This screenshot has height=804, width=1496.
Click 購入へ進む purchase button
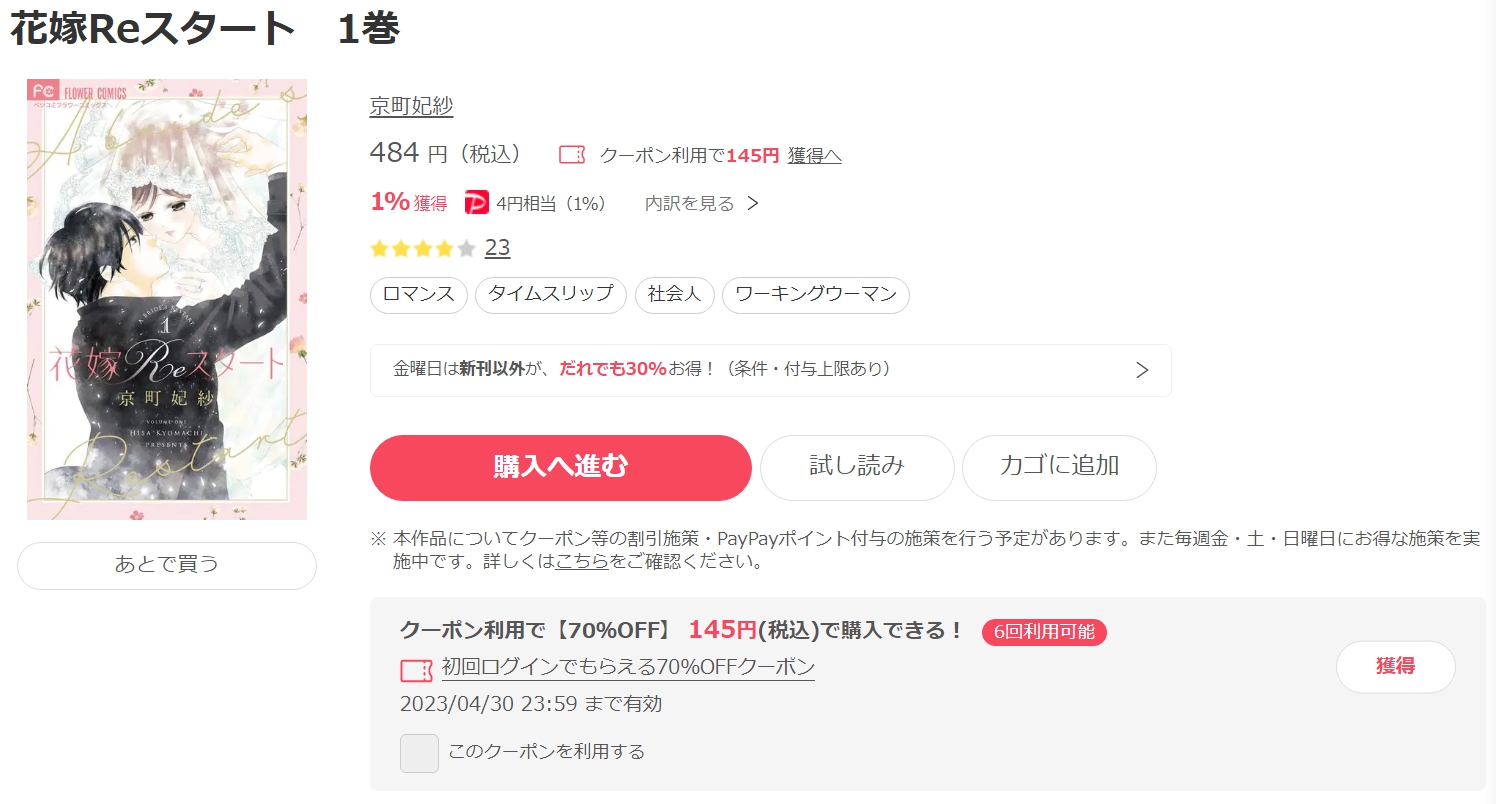click(x=561, y=467)
